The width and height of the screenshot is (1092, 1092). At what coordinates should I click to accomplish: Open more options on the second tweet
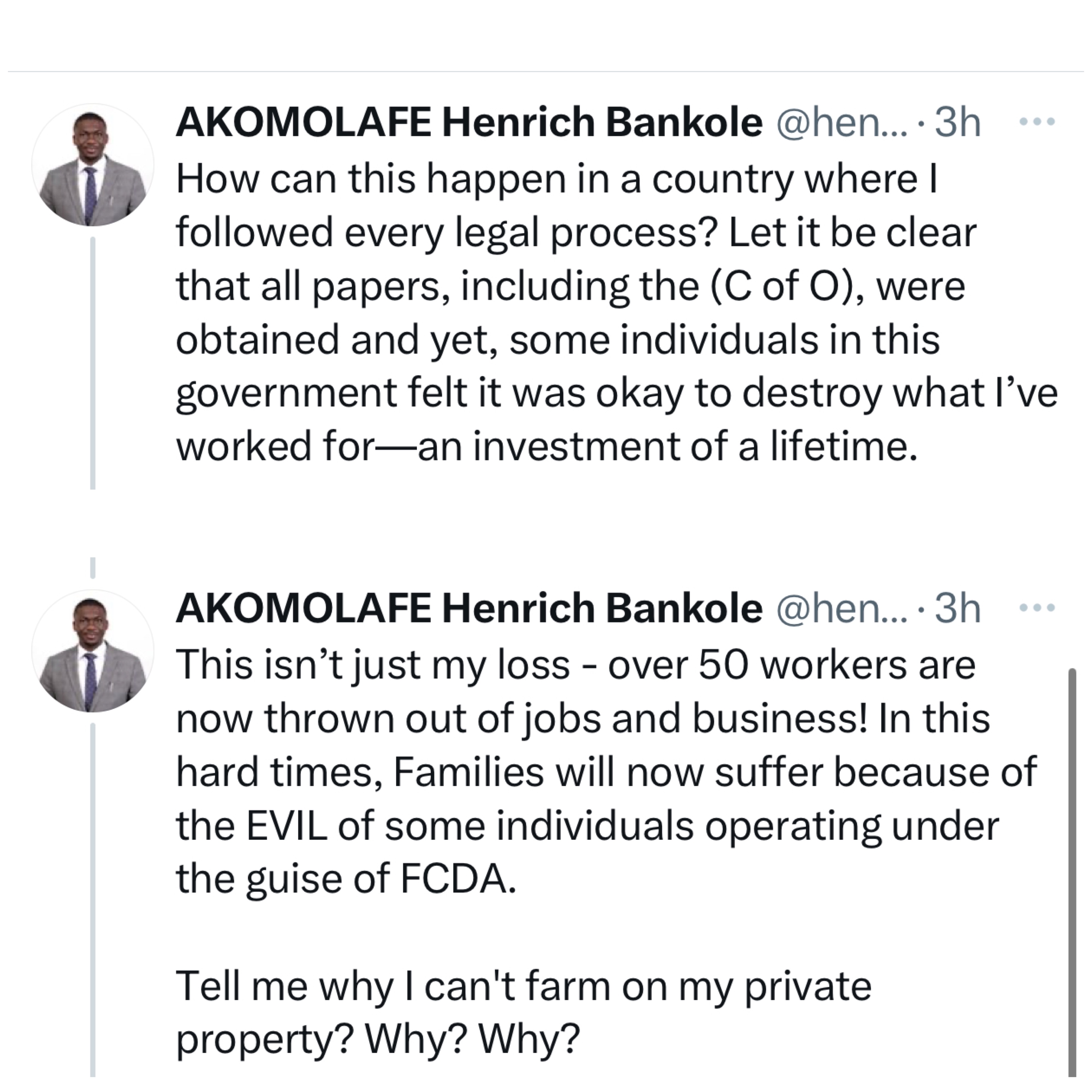tap(1036, 608)
